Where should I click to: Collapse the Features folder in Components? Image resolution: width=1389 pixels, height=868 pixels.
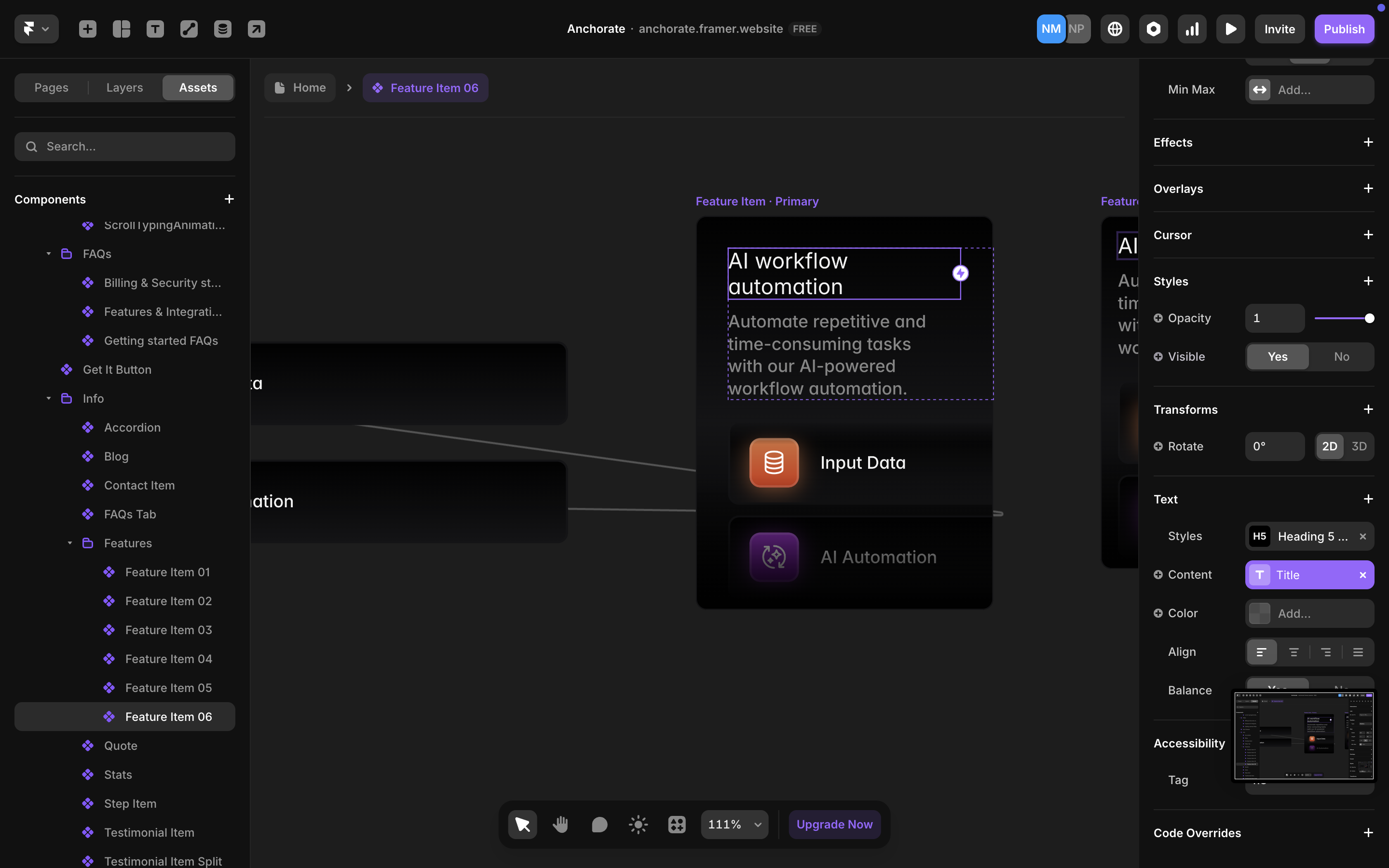coord(69,542)
